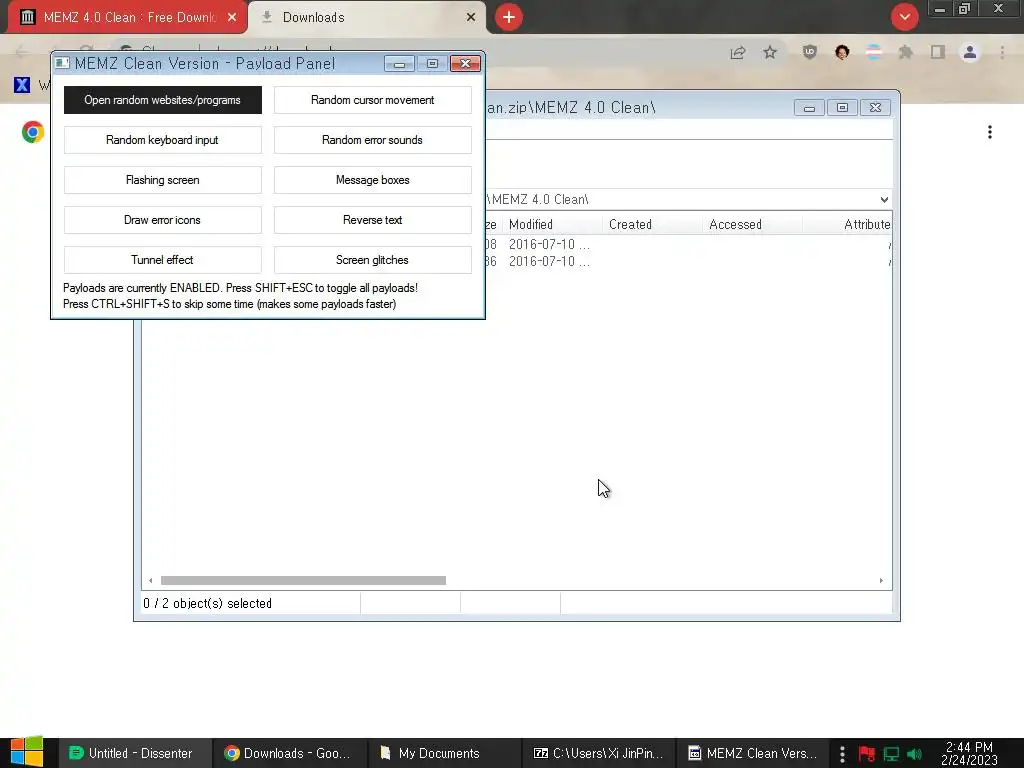Screen dimensions: 1024x768
Task: Bookmark this page with the star icon
Action: coord(770,52)
